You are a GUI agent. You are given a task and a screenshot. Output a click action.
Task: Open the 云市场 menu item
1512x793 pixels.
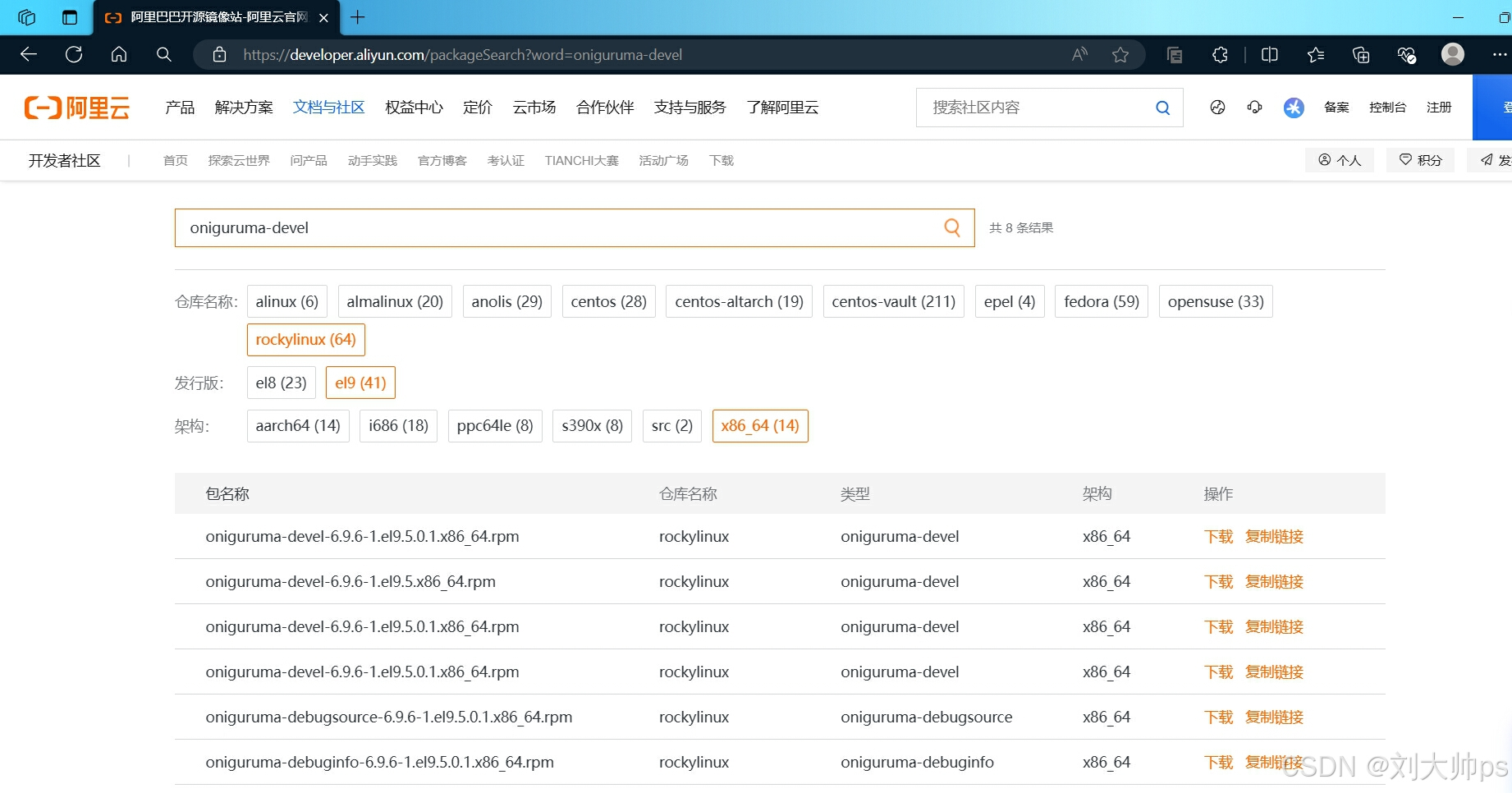534,108
